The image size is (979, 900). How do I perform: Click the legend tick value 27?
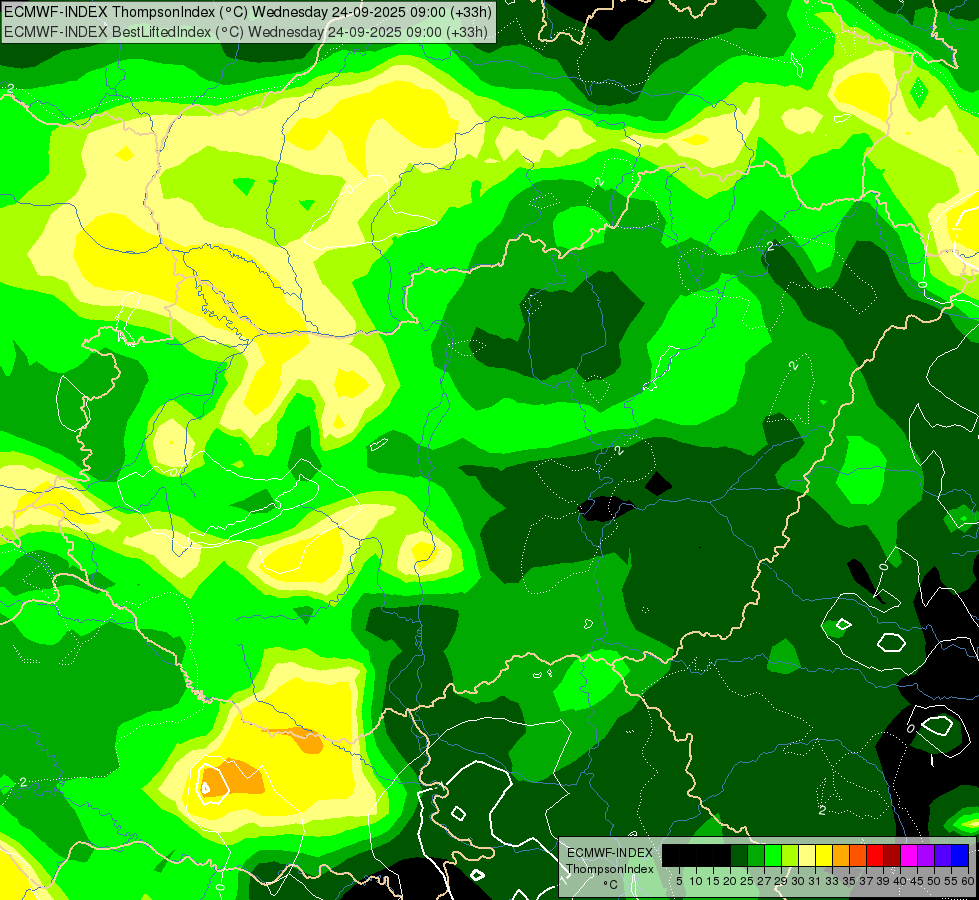[764, 881]
